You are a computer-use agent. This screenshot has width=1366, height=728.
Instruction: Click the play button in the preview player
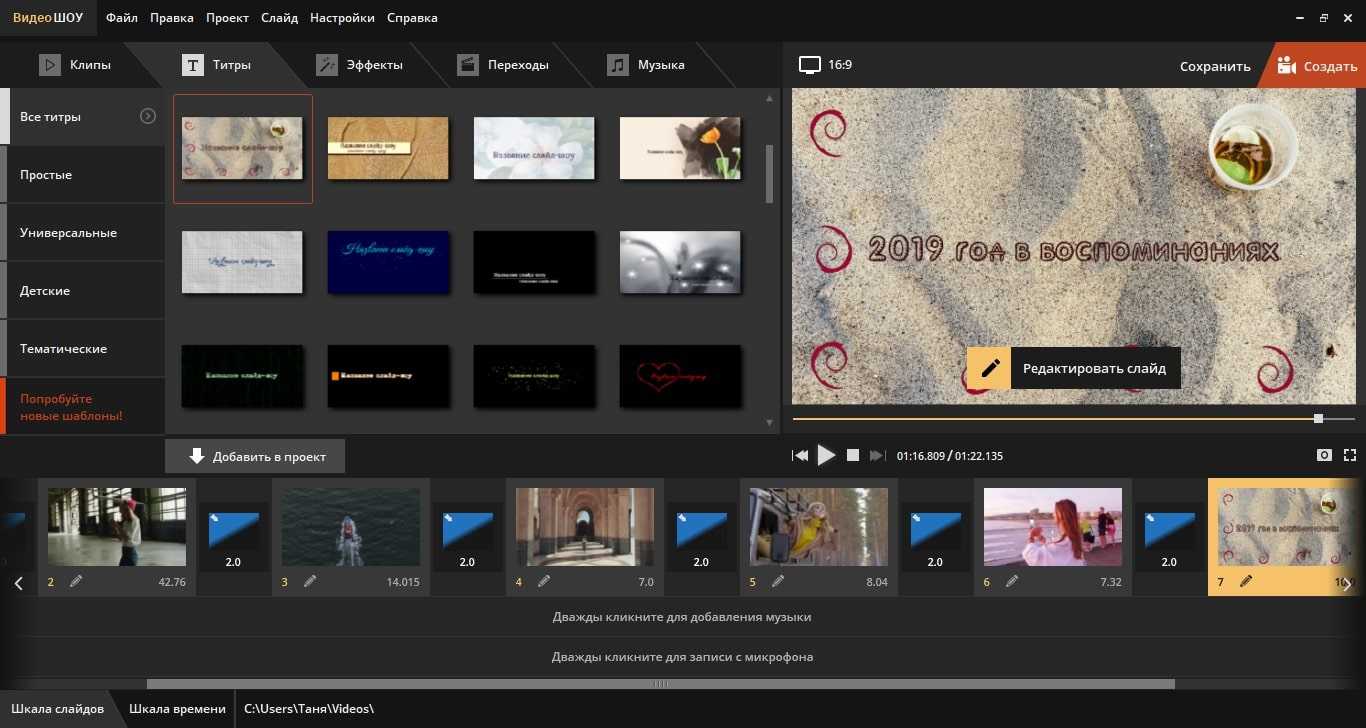(826, 455)
